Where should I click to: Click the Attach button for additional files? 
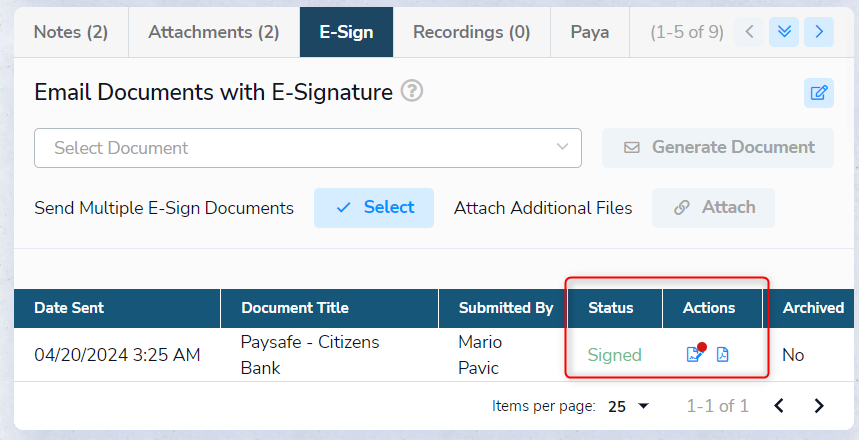[x=714, y=208]
